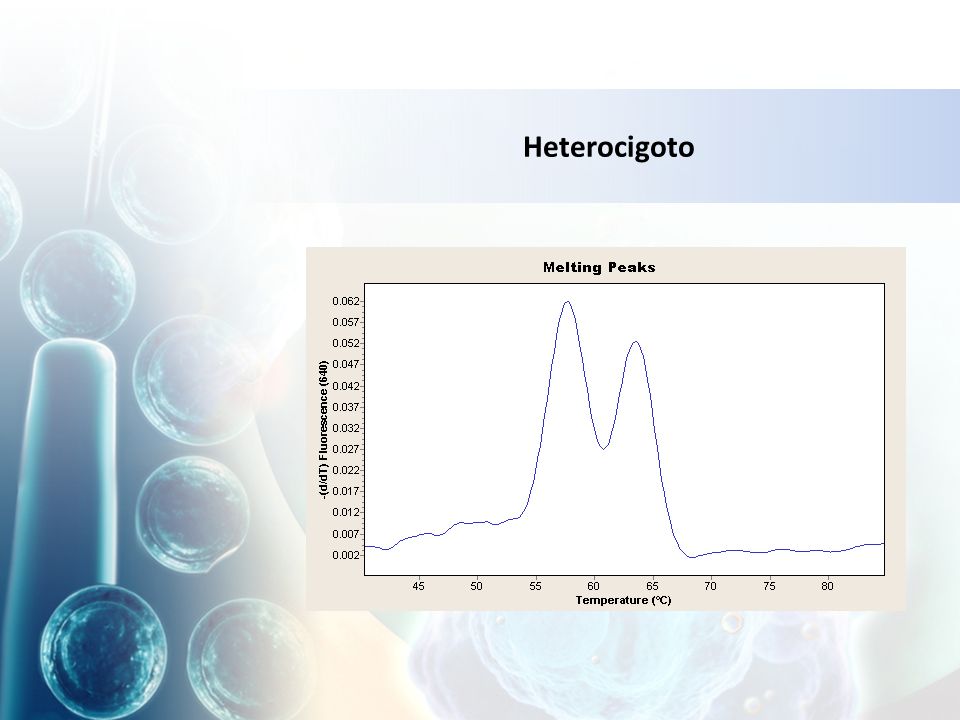The image size is (960, 720).
Task: Click the 0.052 y-axis value
Action: coord(345,343)
